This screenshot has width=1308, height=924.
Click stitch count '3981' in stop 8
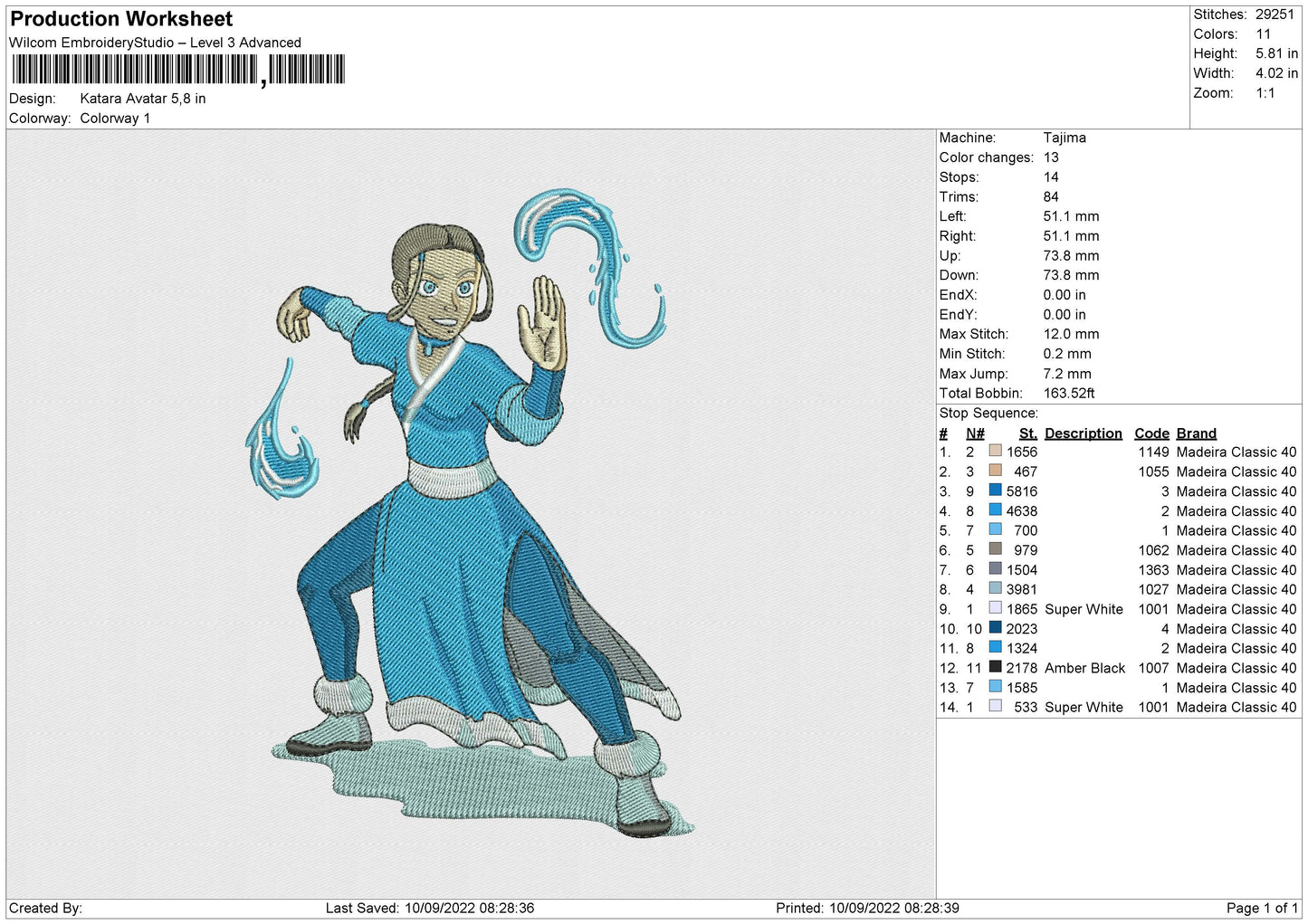(x=1022, y=589)
